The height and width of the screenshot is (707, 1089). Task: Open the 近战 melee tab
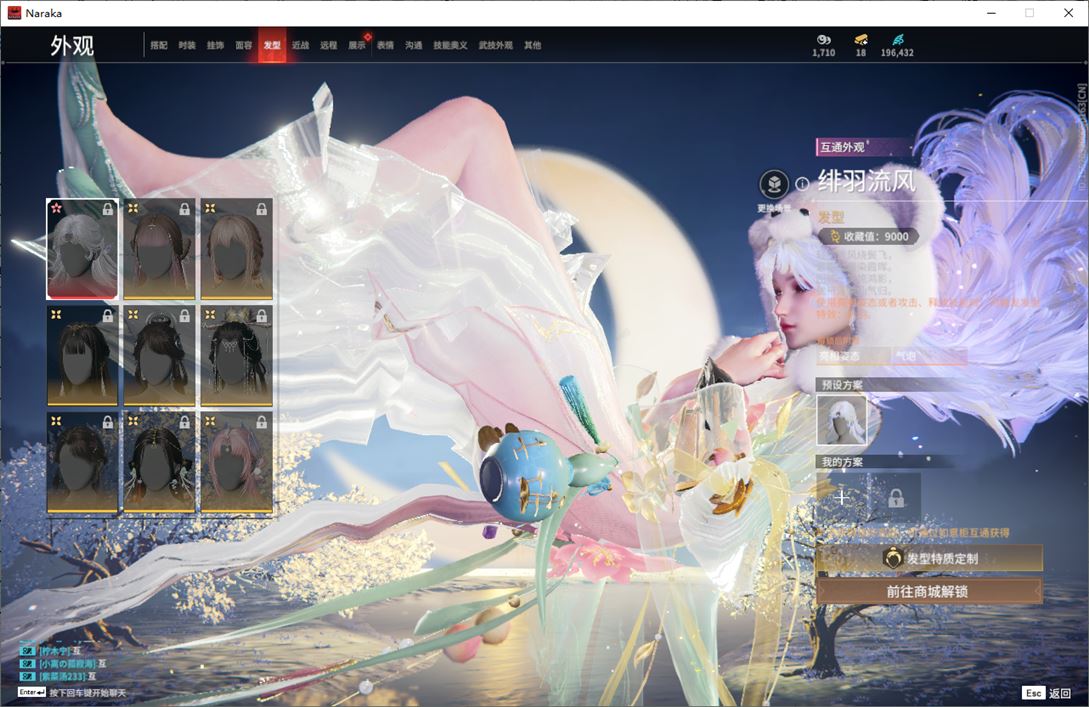300,45
